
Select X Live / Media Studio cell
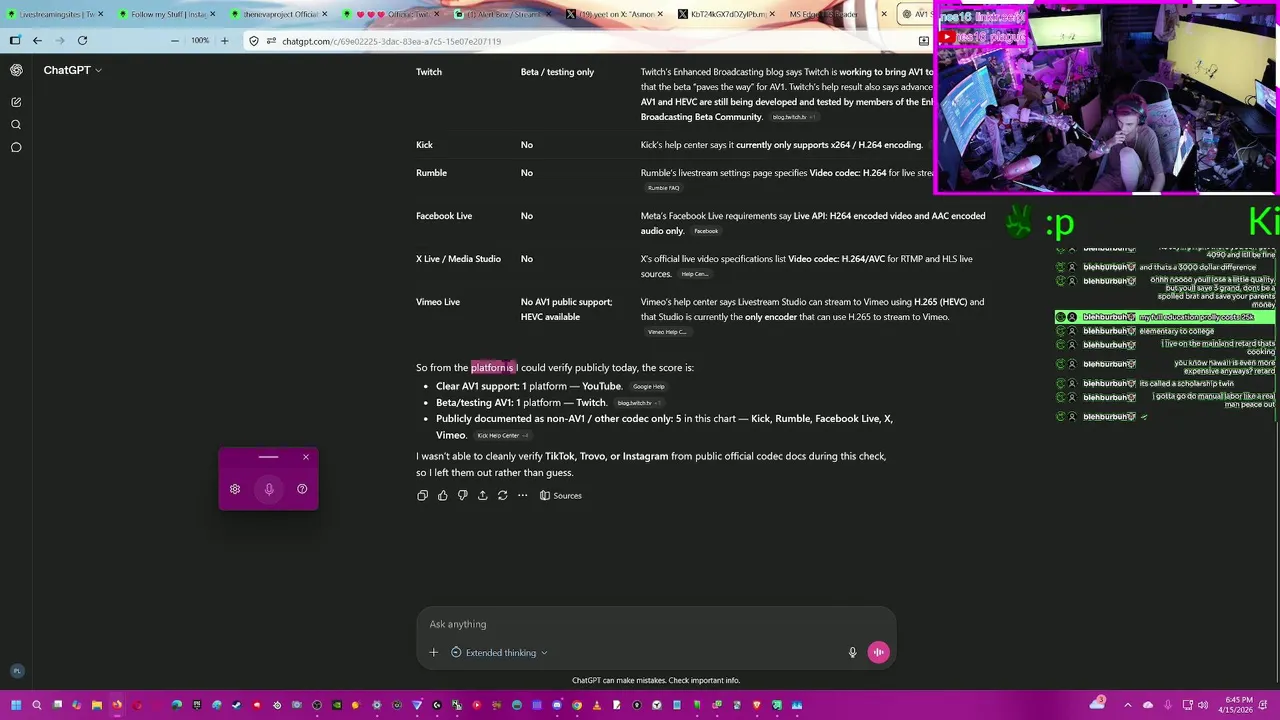point(458,259)
